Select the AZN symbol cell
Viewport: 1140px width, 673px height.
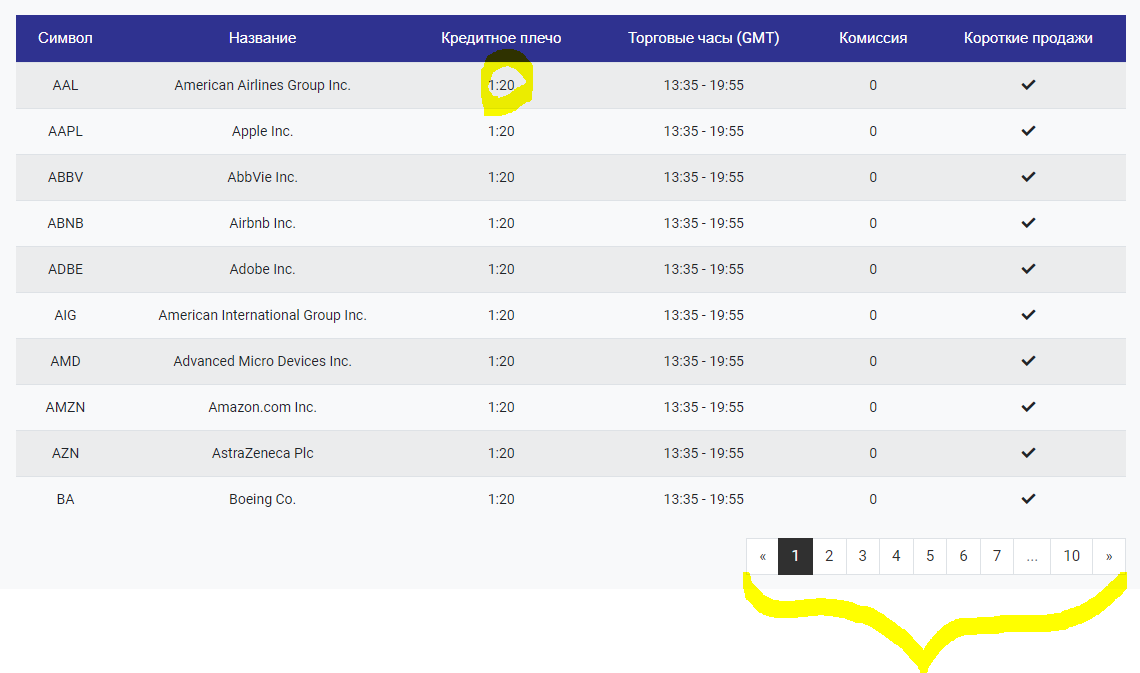(x=65, y=453)
